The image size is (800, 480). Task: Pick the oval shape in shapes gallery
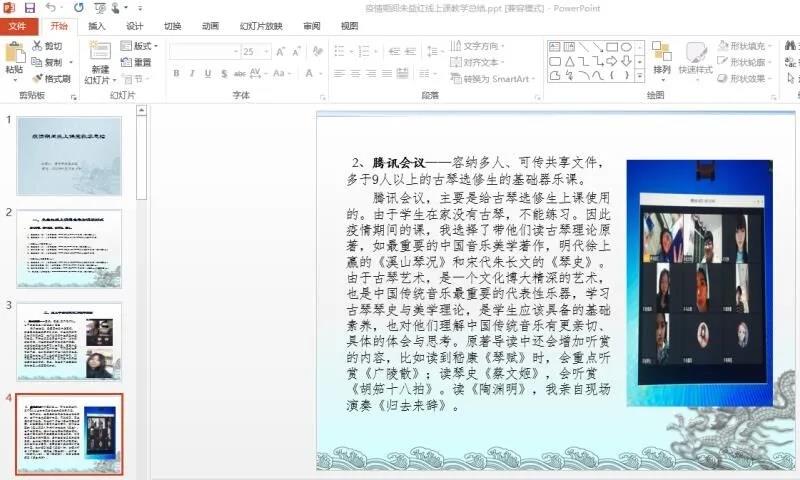coord(626,46)
